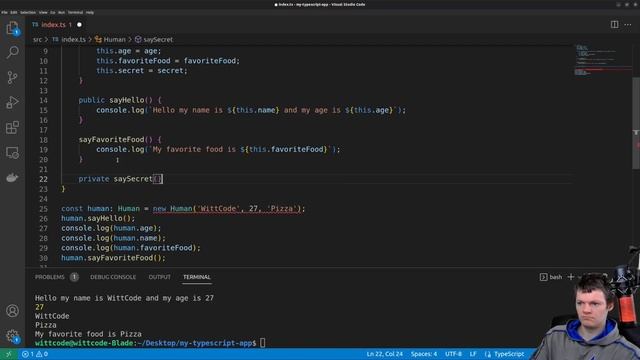Image resolution: width=640 pixels, height=360 pixels.
Task: Open the Extensions view
Action: 12,127
